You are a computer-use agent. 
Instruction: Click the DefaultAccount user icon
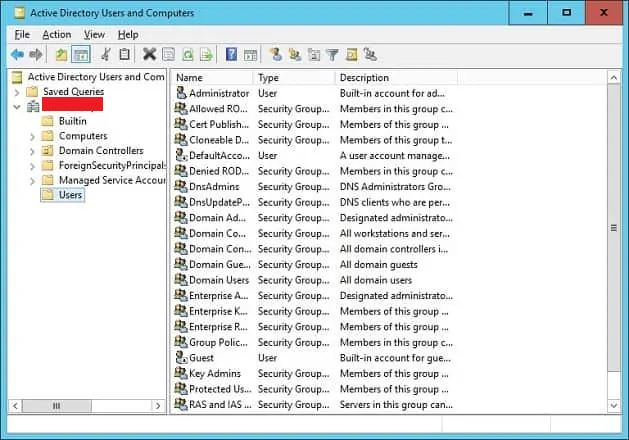pyautogui.click(x=181, y=155)
